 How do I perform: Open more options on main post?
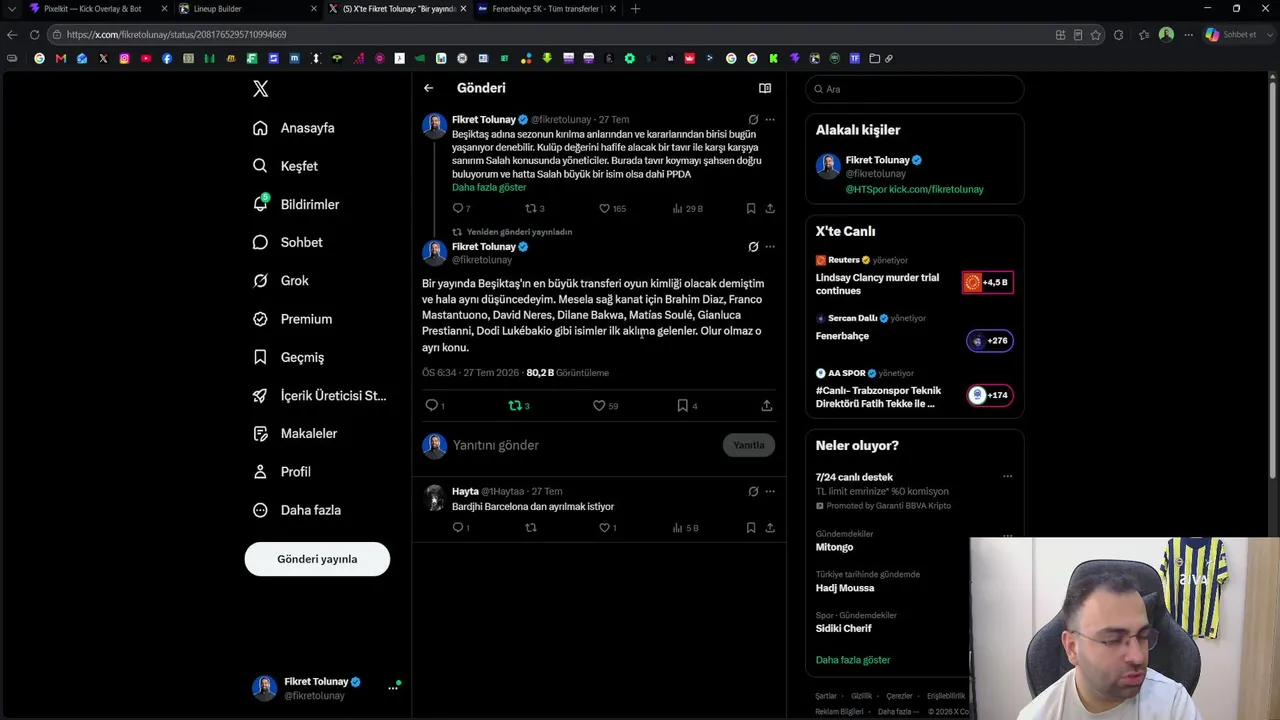tap(770, 246)
